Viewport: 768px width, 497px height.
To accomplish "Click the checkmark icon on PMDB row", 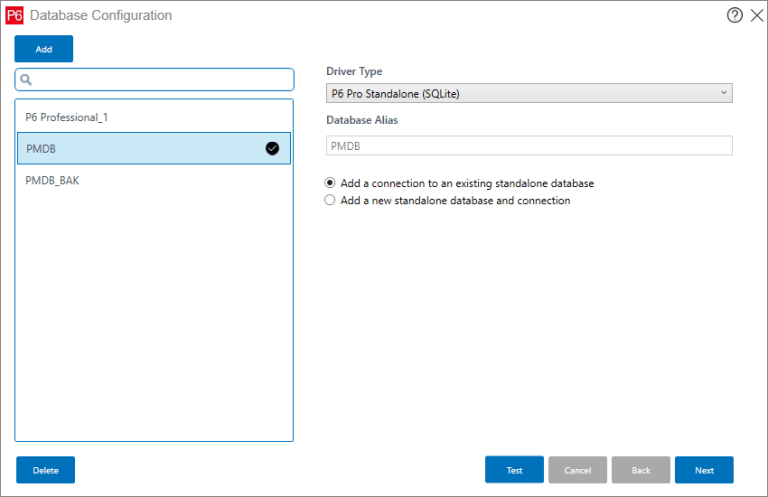I will tap(272, 148).
